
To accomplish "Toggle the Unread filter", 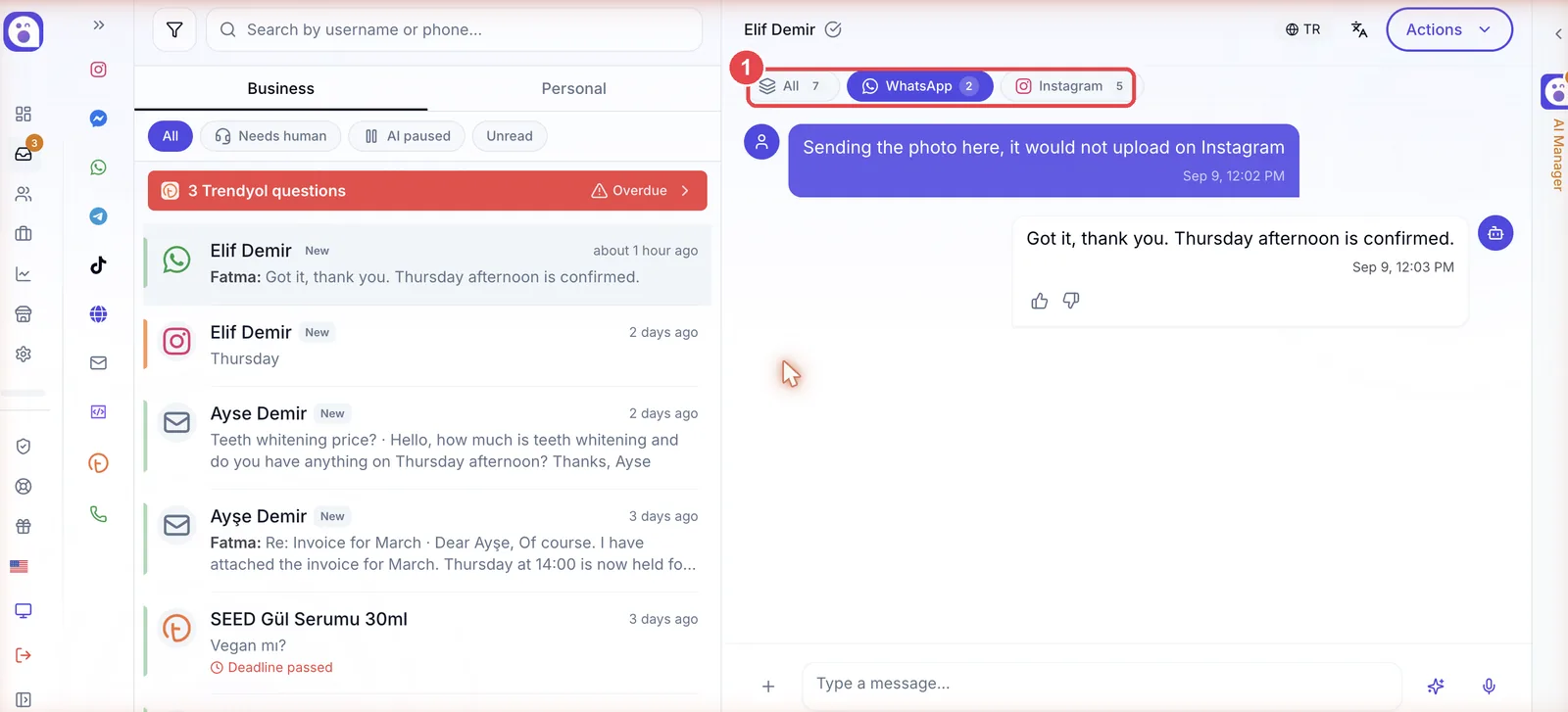I will [510, 136].
